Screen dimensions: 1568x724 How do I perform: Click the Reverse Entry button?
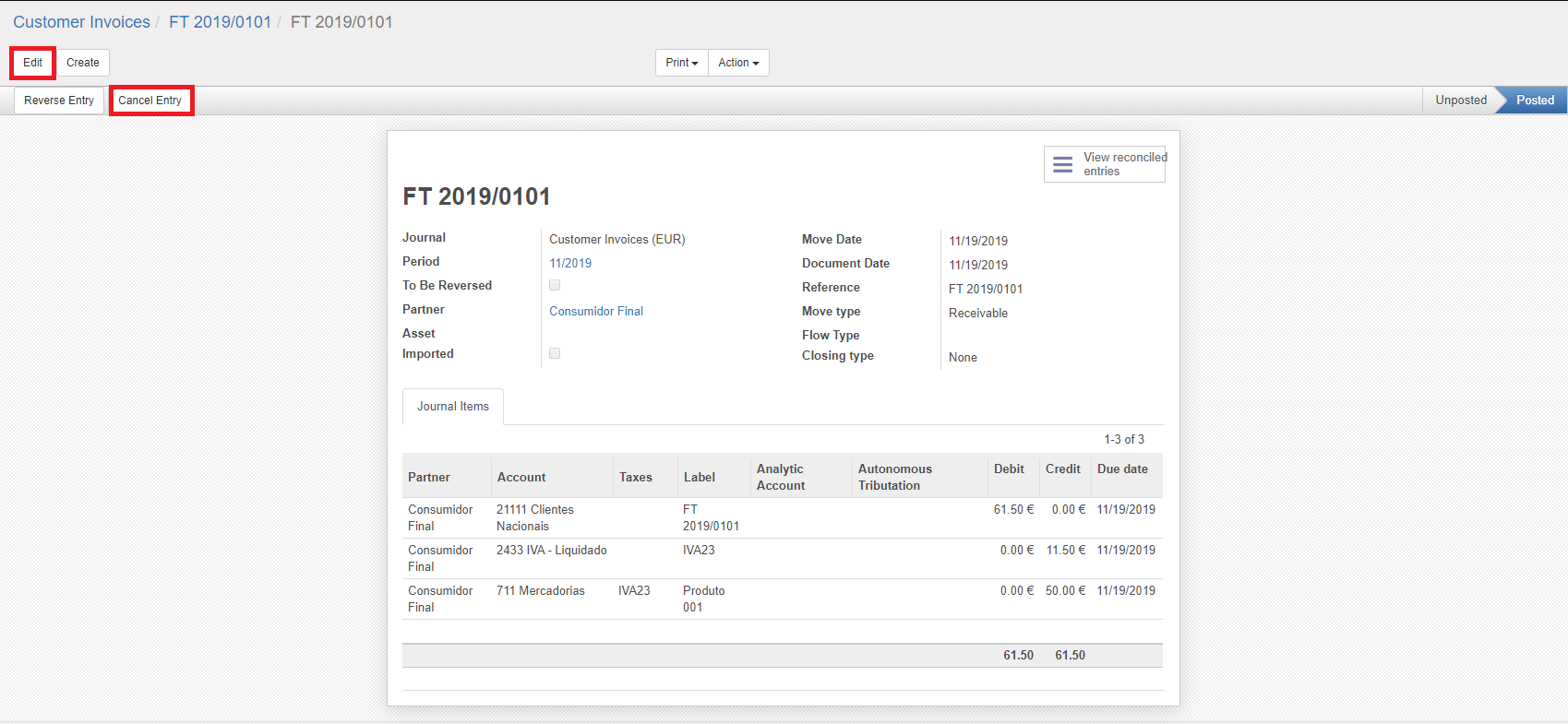[x=59, y=101]
